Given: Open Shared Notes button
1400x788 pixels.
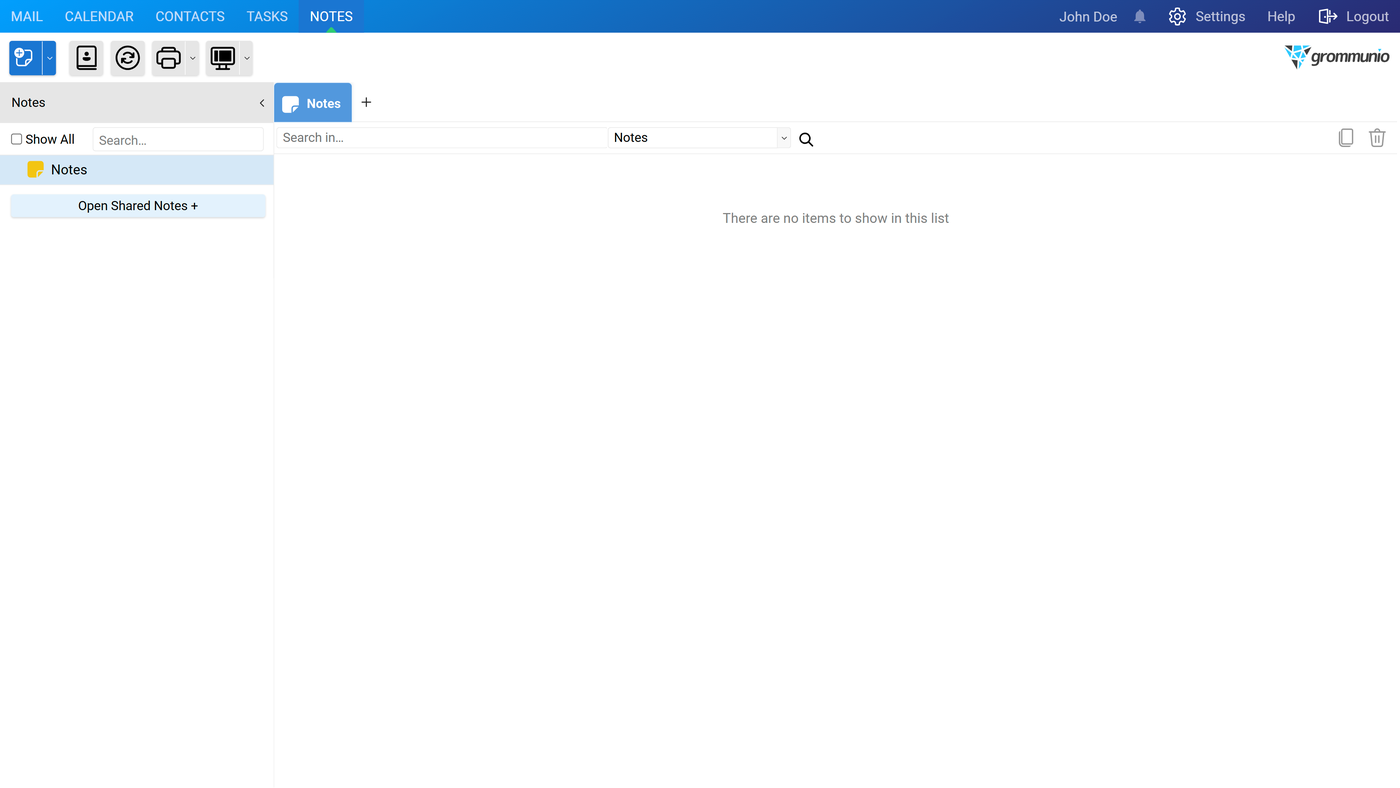Looking at the screenshot, I should tap(138, 206).
